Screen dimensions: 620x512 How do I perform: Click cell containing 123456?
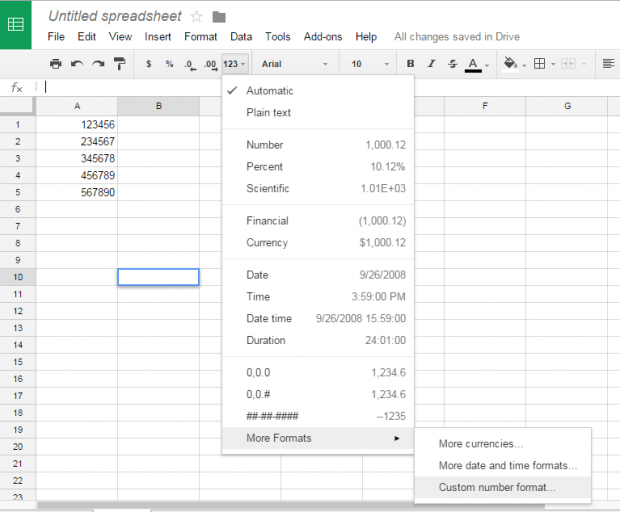coord(77,125)
